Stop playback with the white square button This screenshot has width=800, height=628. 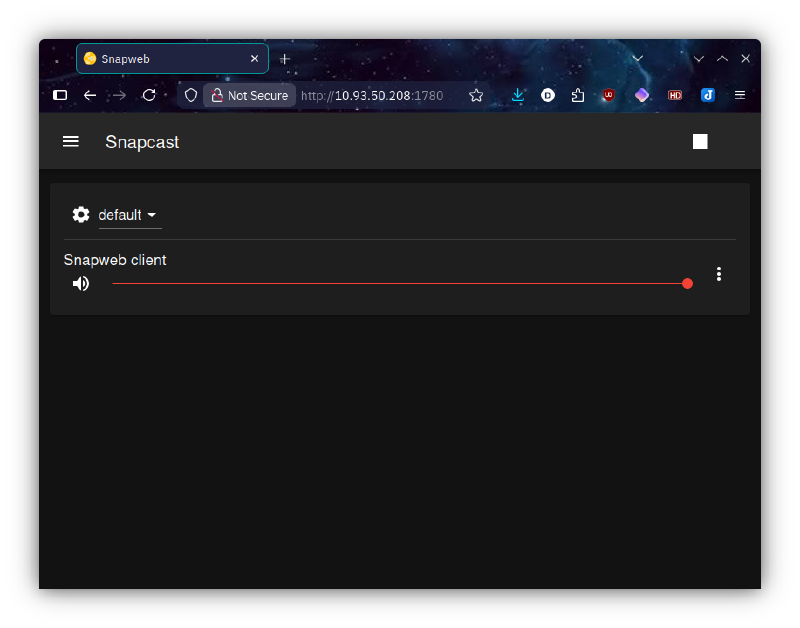pos(700,141)
